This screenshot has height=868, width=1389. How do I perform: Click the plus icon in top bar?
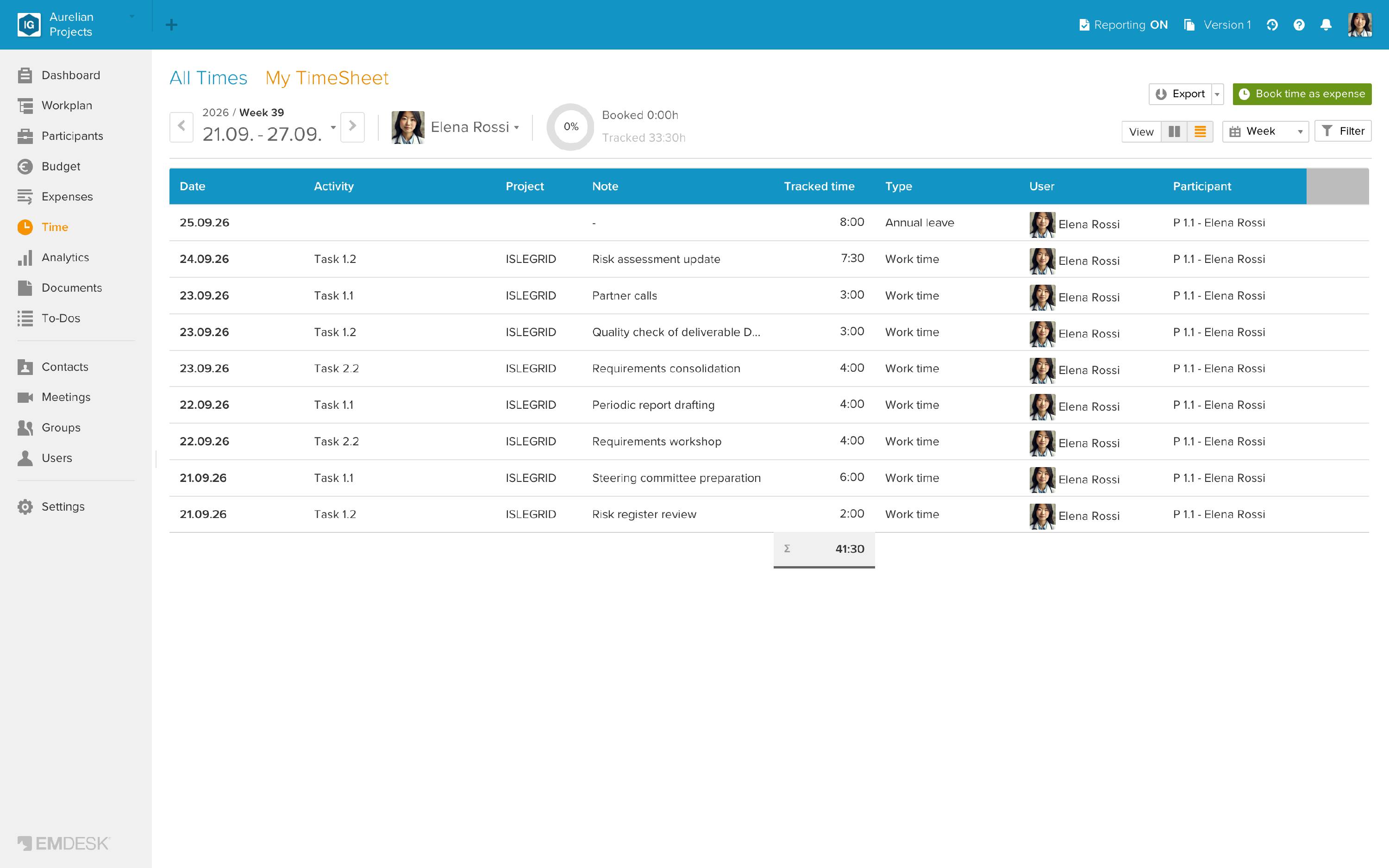pyautogui.click(x=171, y=25)
